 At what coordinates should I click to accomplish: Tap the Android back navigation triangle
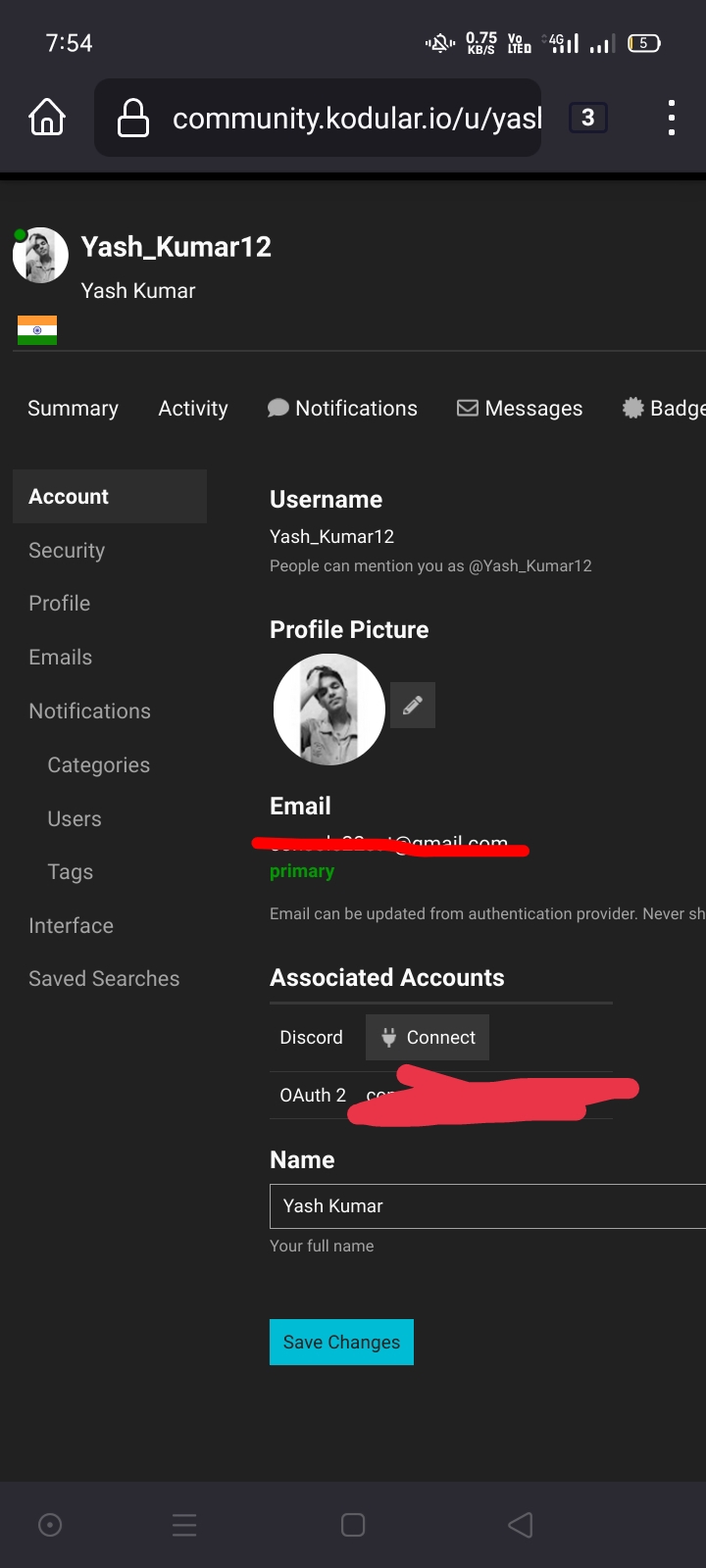(521, 1525)
